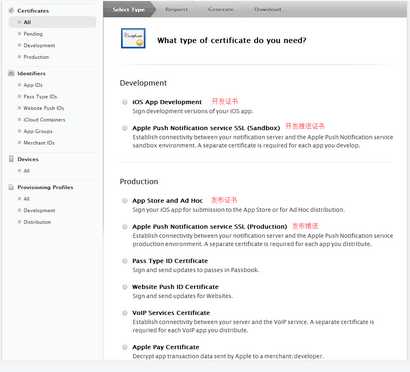Click the Identifiers sidebar heading

tap(31, 73)
